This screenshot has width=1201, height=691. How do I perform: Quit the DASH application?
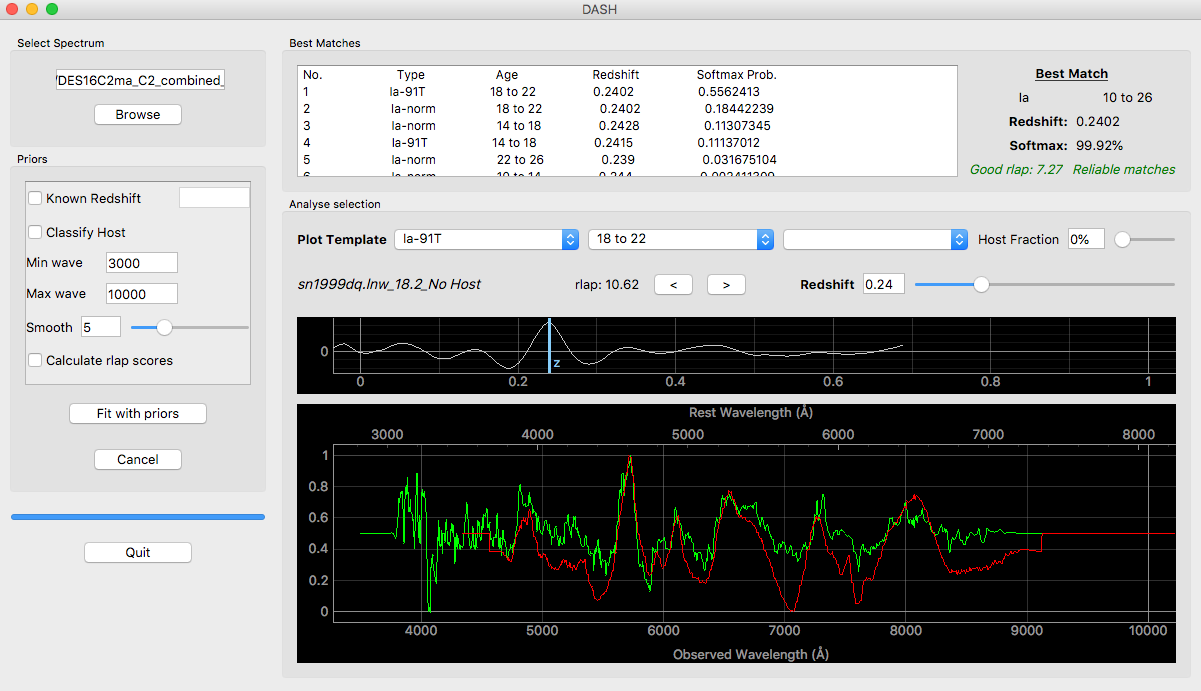(x=138, y=552)
